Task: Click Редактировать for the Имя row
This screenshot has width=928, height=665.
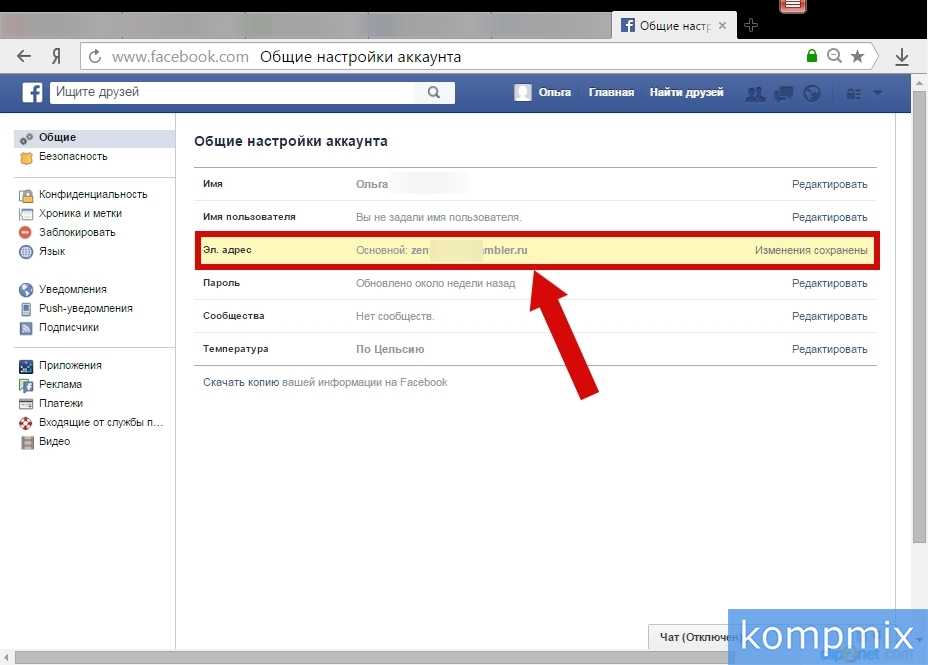Action: pyautogui.click(x=829, y=184)
